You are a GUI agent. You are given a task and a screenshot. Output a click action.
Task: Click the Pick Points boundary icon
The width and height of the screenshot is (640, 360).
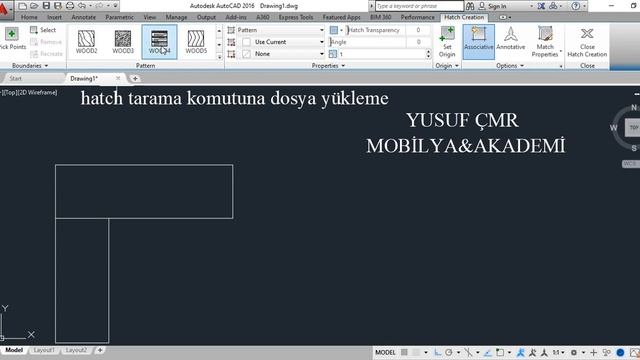tap(11, 34)
